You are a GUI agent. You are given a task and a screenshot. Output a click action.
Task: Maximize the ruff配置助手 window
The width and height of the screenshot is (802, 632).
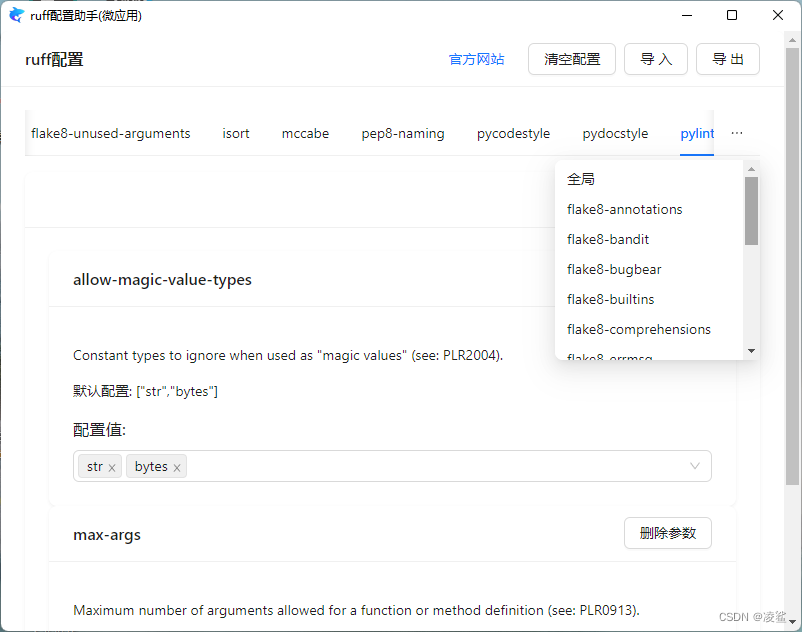click(732, 15)
